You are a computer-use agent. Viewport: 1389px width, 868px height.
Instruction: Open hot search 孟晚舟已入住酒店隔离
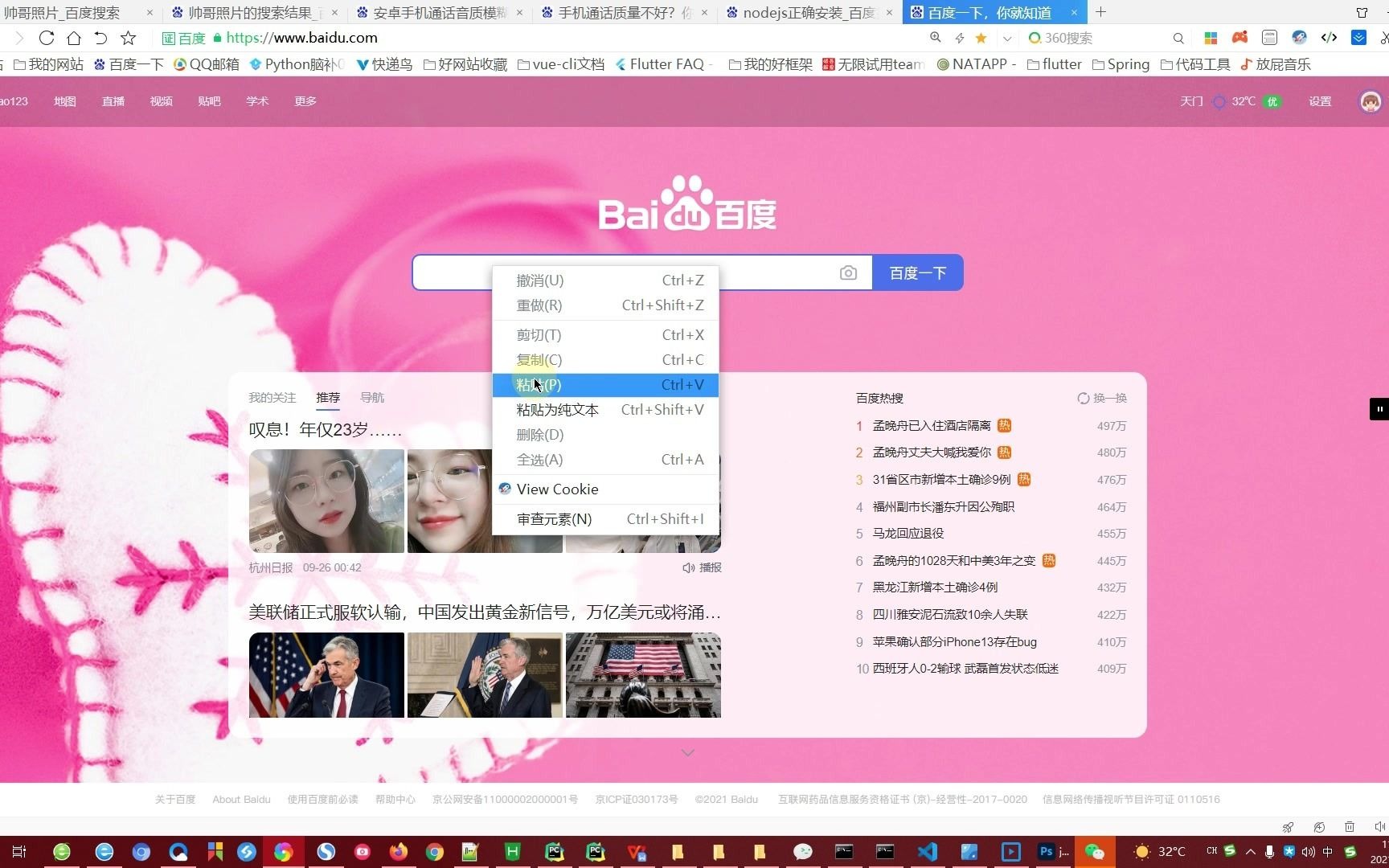tap(932, 426)
